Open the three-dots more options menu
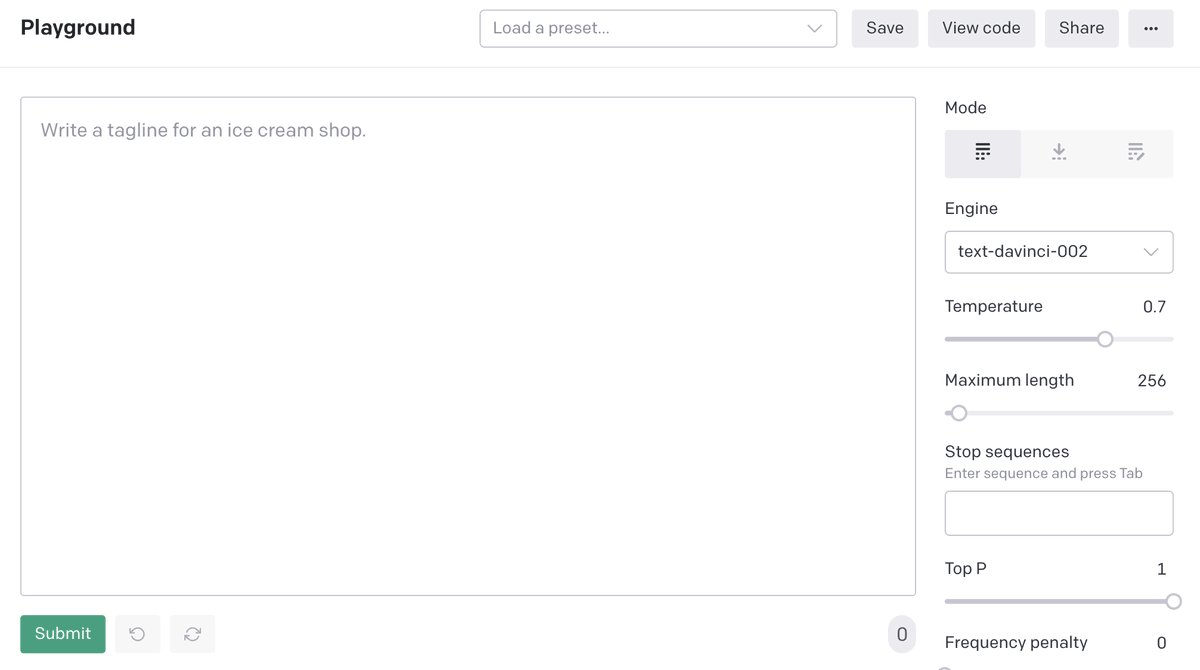The width and height of the screenshot is (1200, 670). 1151,28
